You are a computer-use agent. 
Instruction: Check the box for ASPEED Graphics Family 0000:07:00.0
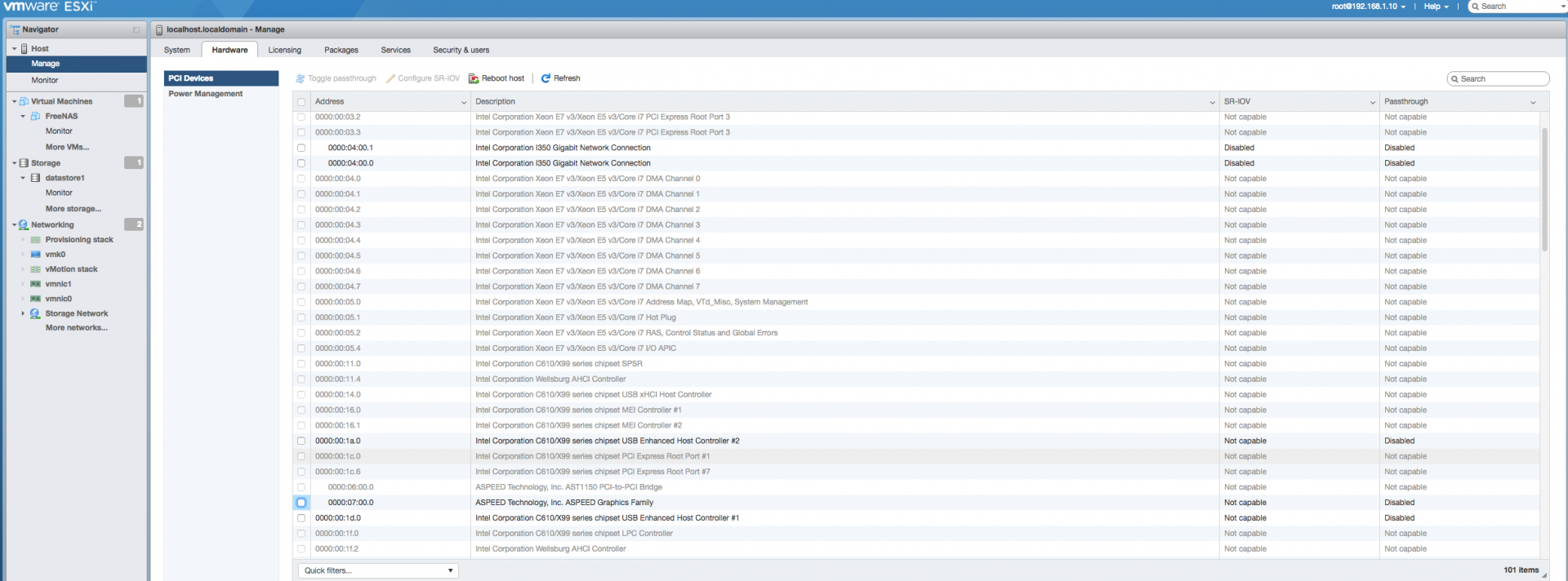301,503
